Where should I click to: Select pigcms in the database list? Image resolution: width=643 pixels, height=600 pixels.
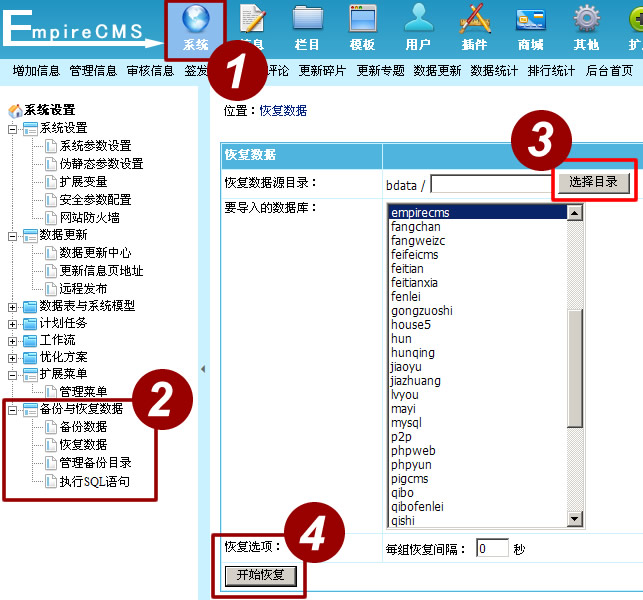pyautogui.click(x=477, y=479)
